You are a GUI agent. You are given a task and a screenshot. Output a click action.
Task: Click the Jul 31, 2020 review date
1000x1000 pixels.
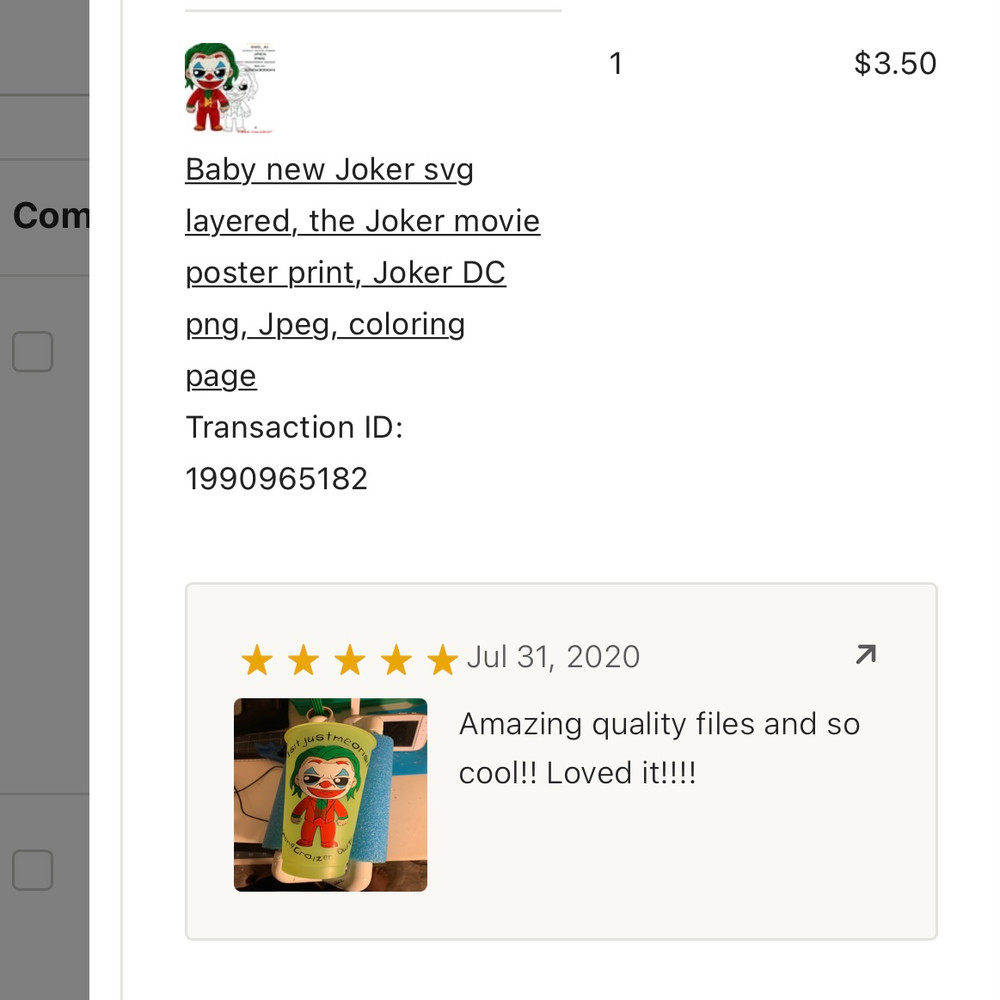553,657
